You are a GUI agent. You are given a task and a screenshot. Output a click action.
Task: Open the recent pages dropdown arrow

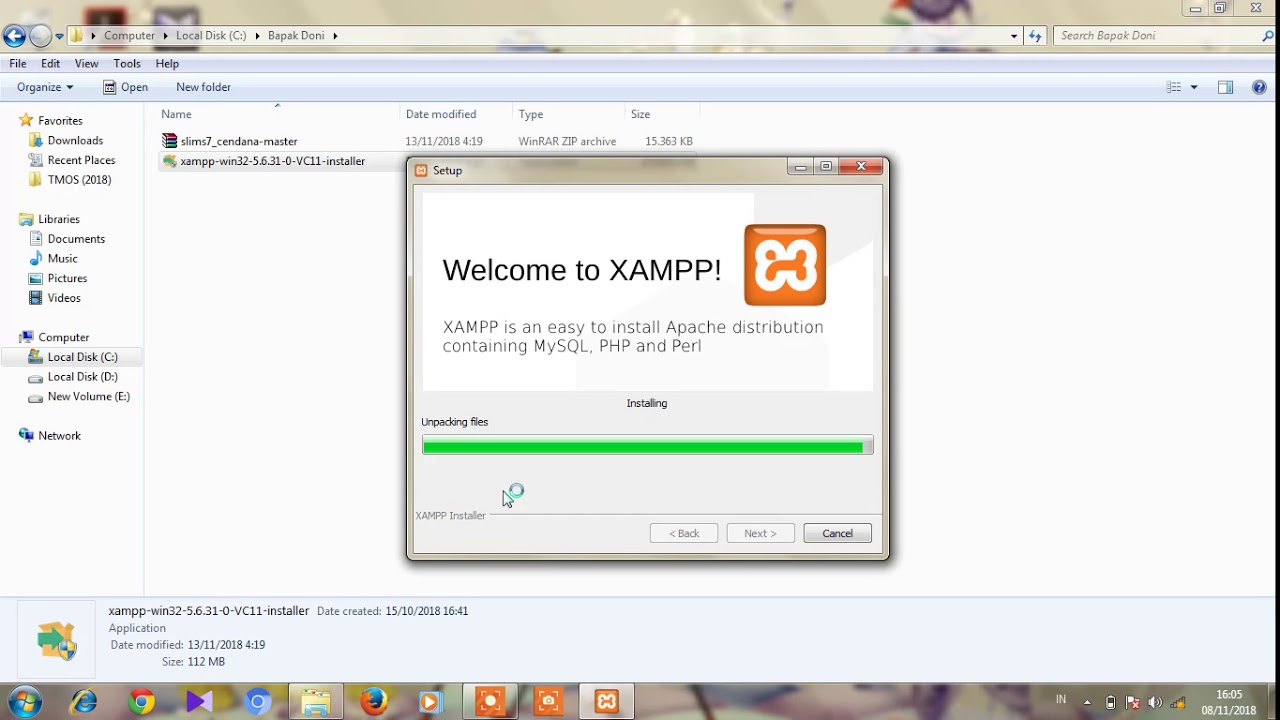click(60, 36)
